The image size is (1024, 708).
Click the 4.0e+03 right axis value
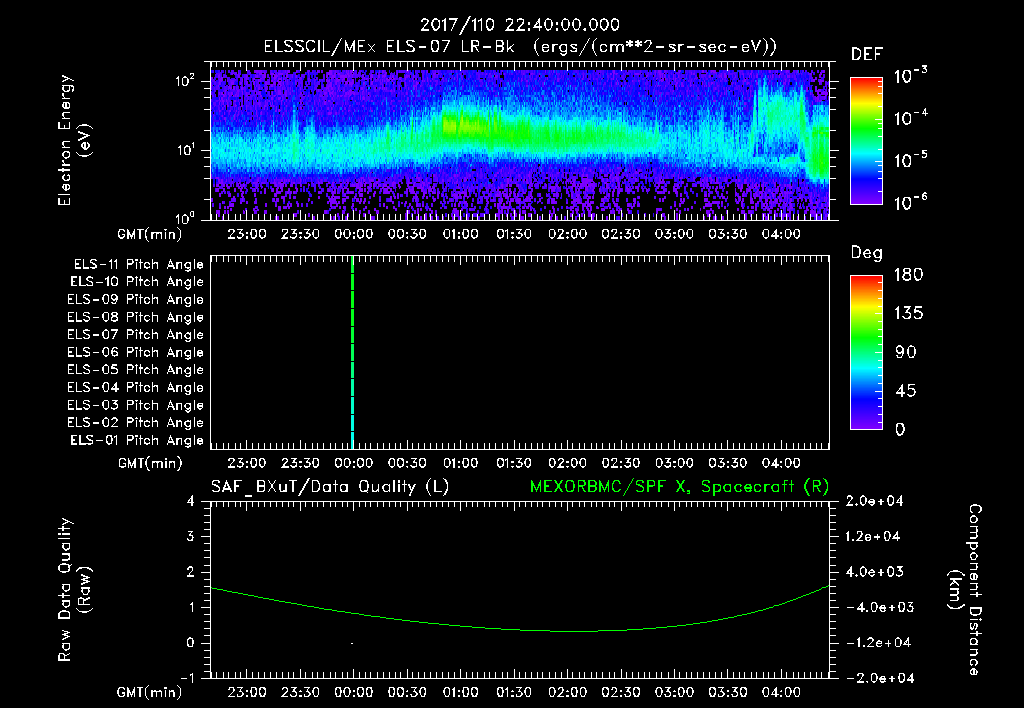[874, 572]
